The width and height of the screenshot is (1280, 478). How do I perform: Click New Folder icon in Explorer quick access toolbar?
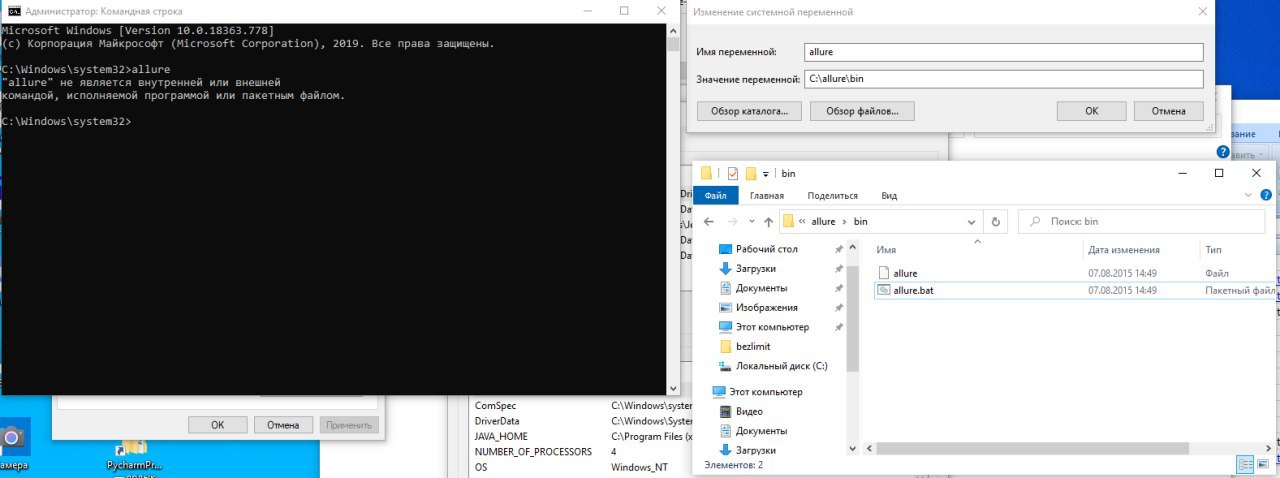[750, 173]
